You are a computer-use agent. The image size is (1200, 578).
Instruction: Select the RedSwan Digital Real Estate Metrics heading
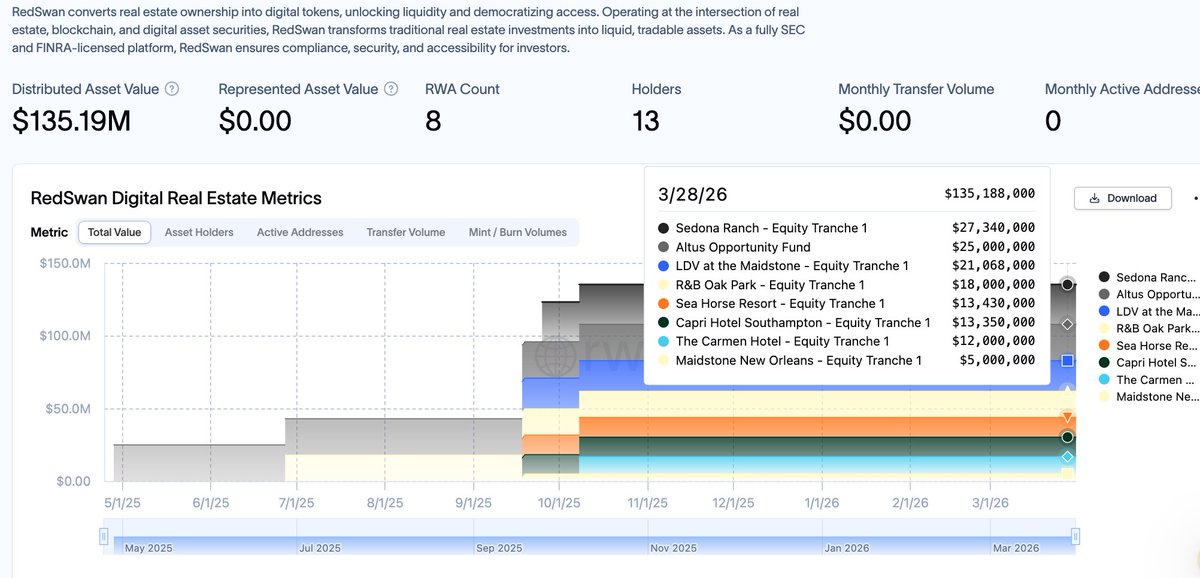pos(176,198)
